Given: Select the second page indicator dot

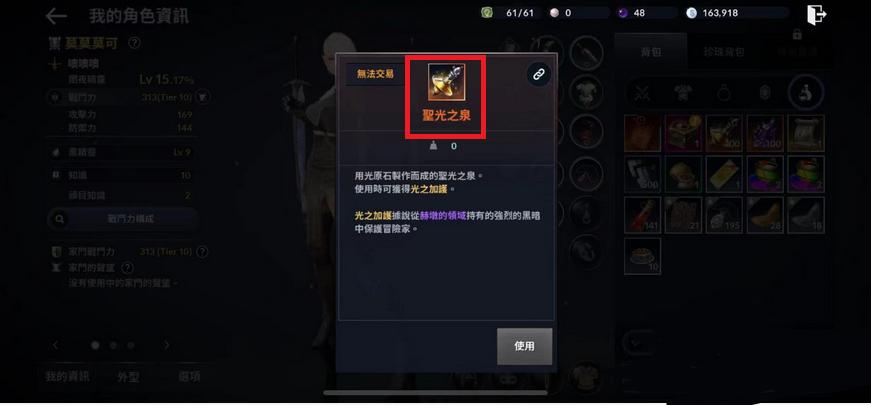Looking at the screenshot, I should click(113, 346).
